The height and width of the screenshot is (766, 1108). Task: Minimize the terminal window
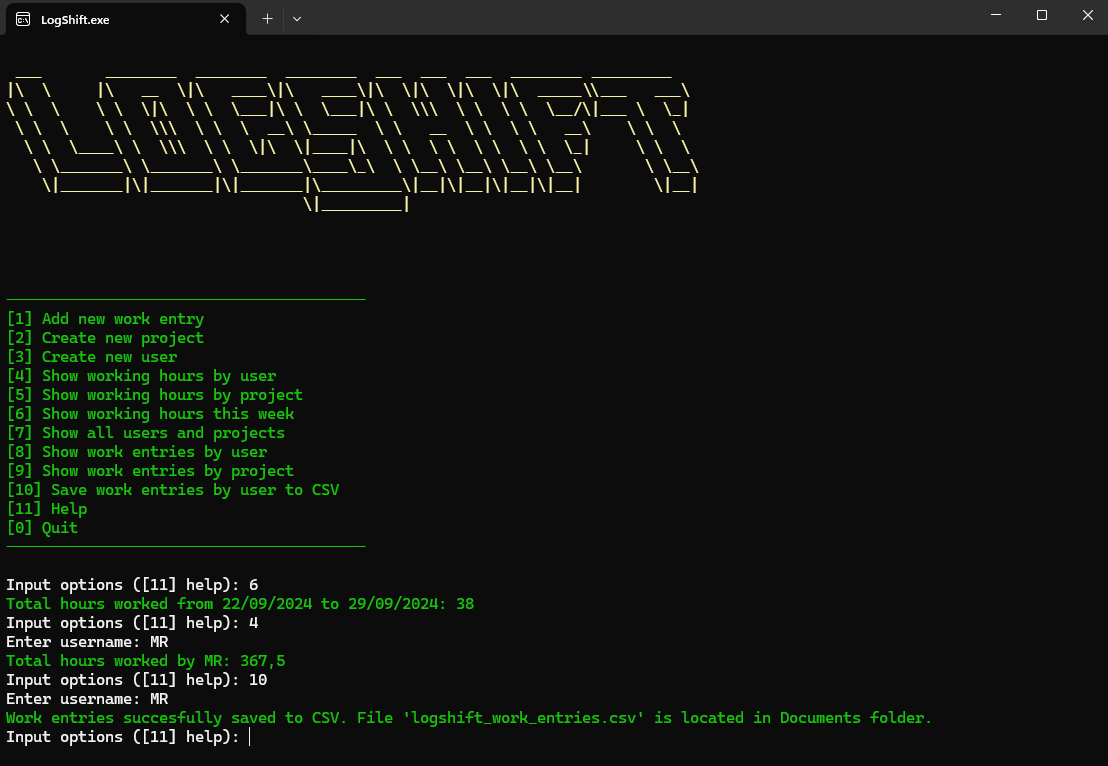point(996,15)
